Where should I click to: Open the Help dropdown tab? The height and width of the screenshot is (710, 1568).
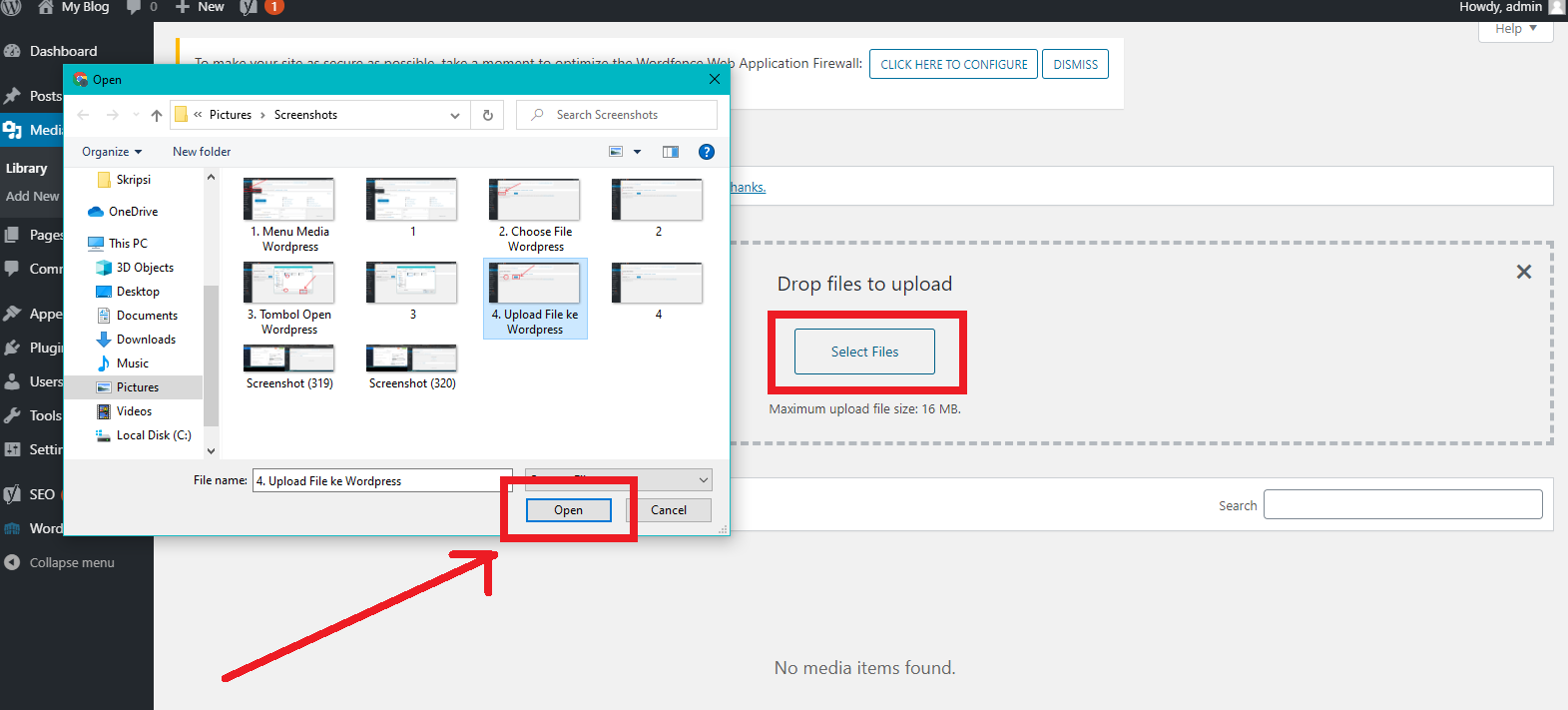click(1516, 29)
